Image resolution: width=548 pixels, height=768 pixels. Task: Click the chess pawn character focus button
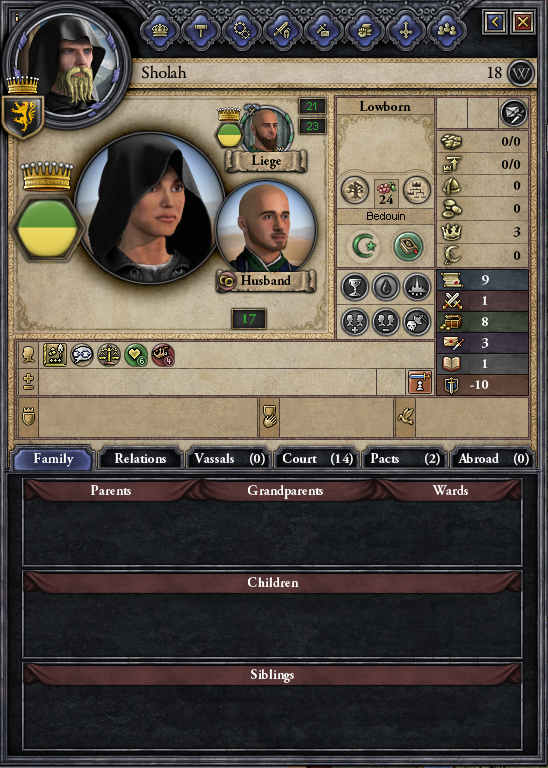pyautogui.click(x=420, y=383)
